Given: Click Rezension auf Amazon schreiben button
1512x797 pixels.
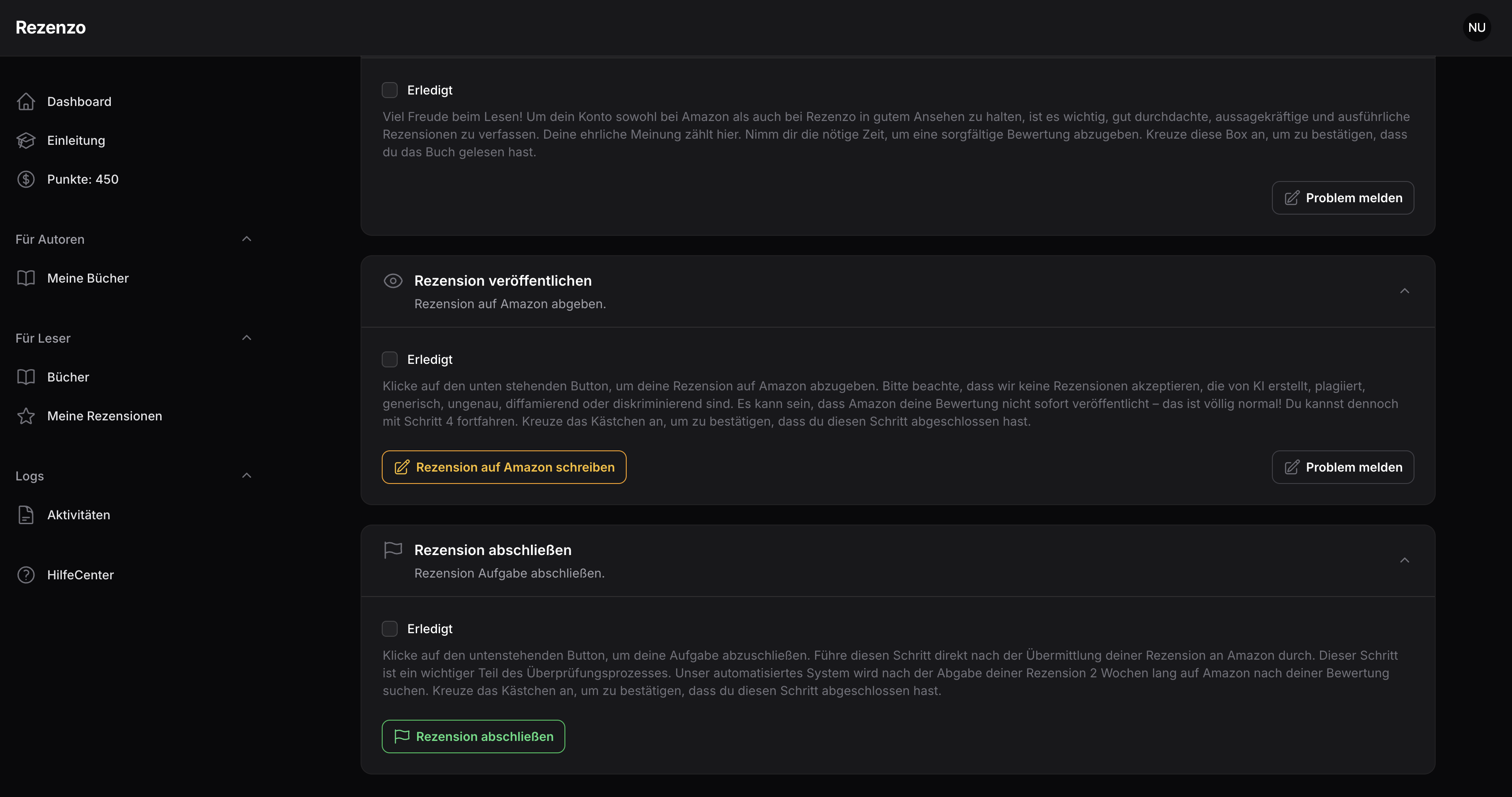Looking at the screenshot, I should click(x=504, y=468).
